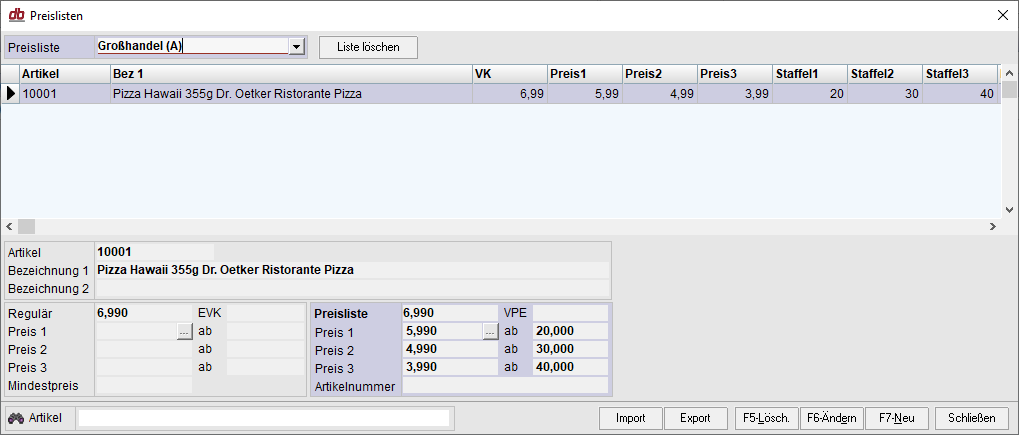Click the Export button

tap(695, 418)
